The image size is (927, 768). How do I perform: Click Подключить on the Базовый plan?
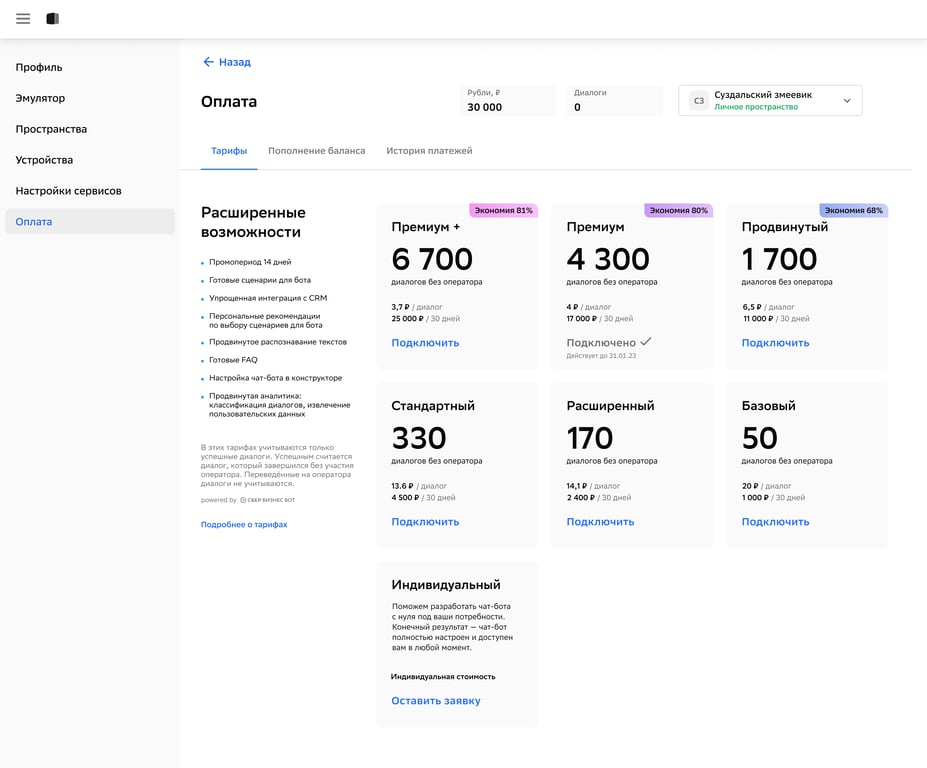[x=775, y=522]
